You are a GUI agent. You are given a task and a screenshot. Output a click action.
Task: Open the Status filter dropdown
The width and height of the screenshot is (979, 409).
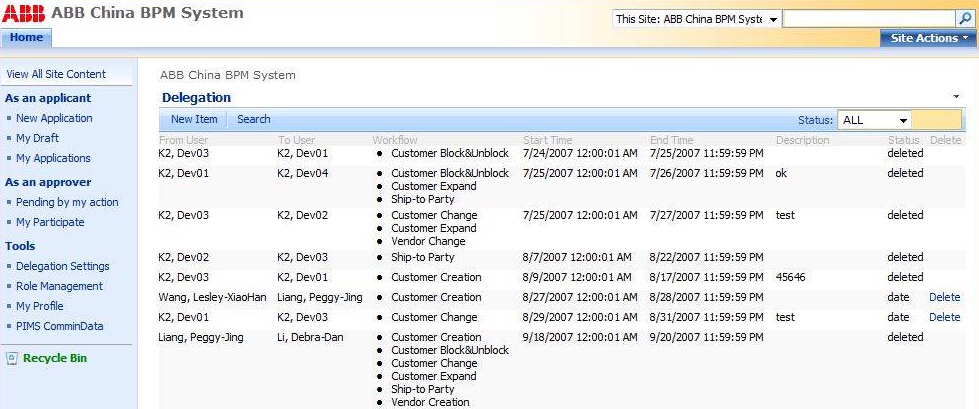tap(874, 120)
